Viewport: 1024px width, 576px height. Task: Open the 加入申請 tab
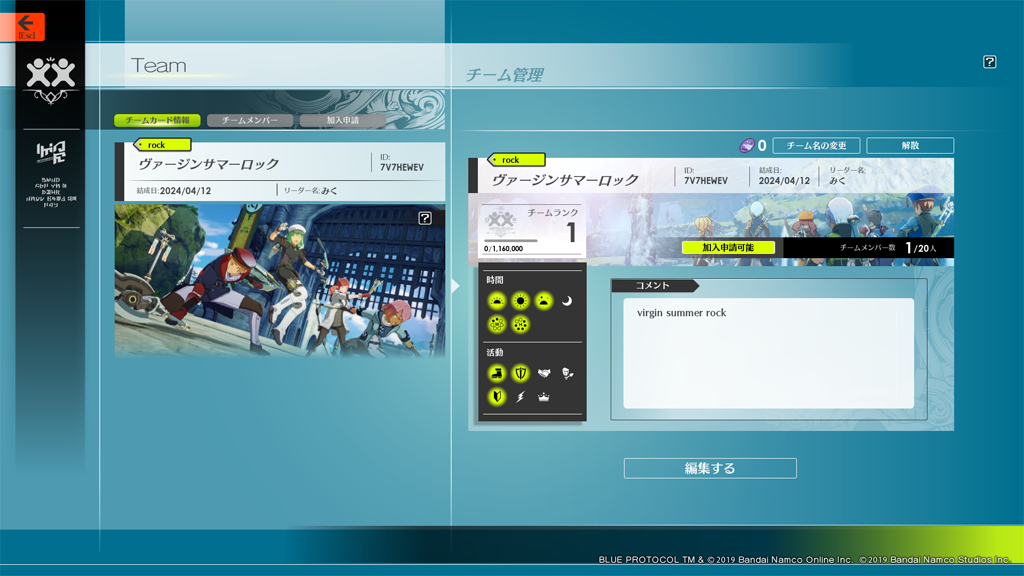[342, 120]
